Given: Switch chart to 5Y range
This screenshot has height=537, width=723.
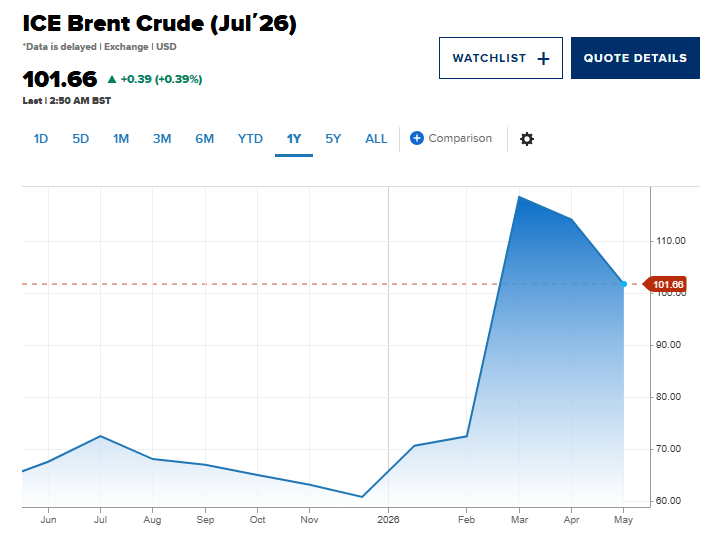Looking at the screenshot, I should (333, 139).
